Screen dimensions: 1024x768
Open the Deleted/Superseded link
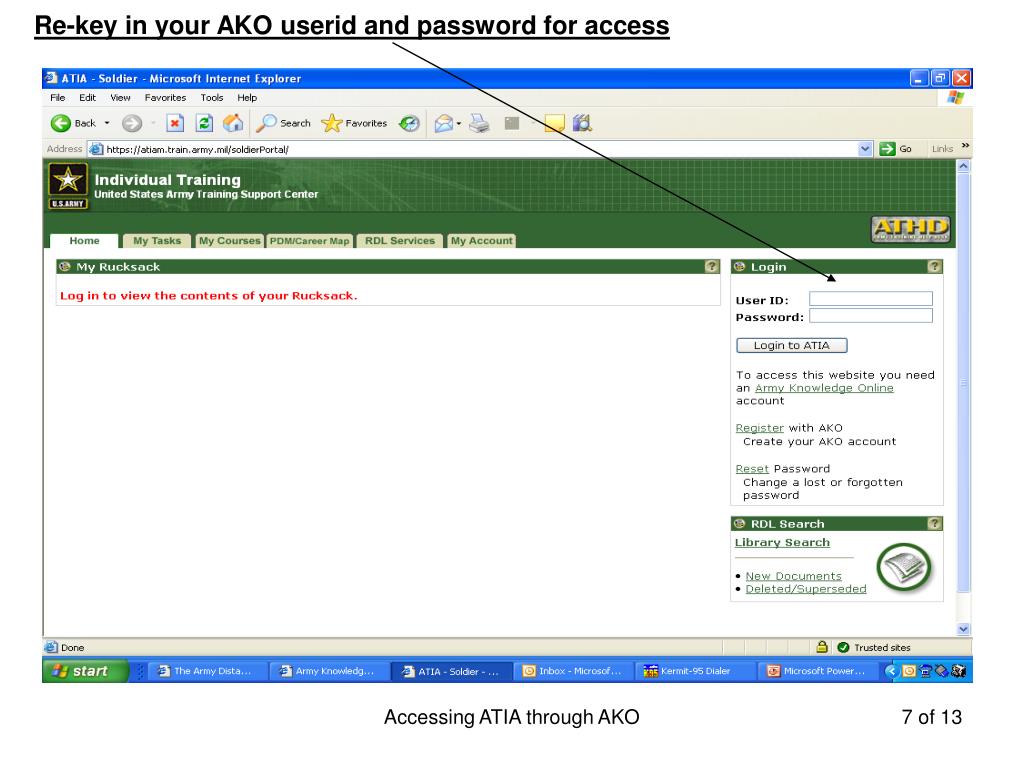pos(806,589)
